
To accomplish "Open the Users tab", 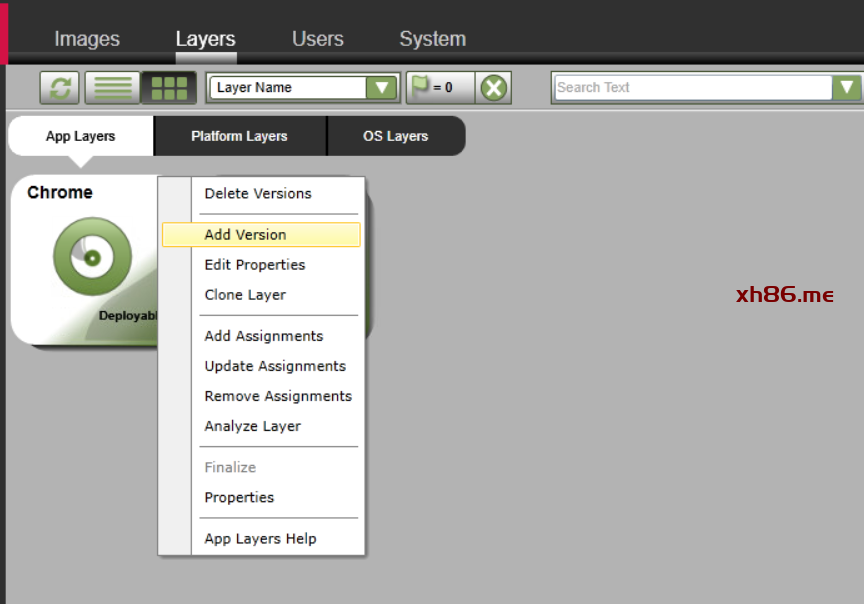I will tap(317, 39).
